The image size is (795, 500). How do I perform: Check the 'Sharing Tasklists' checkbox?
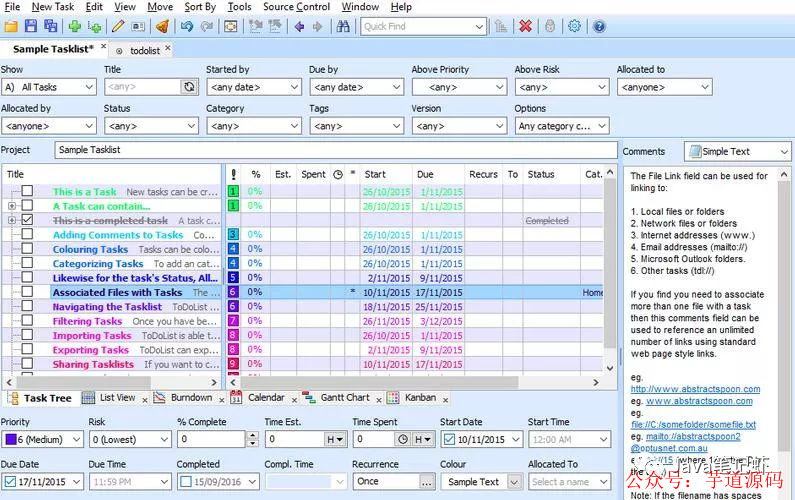[x=27, y=364]
